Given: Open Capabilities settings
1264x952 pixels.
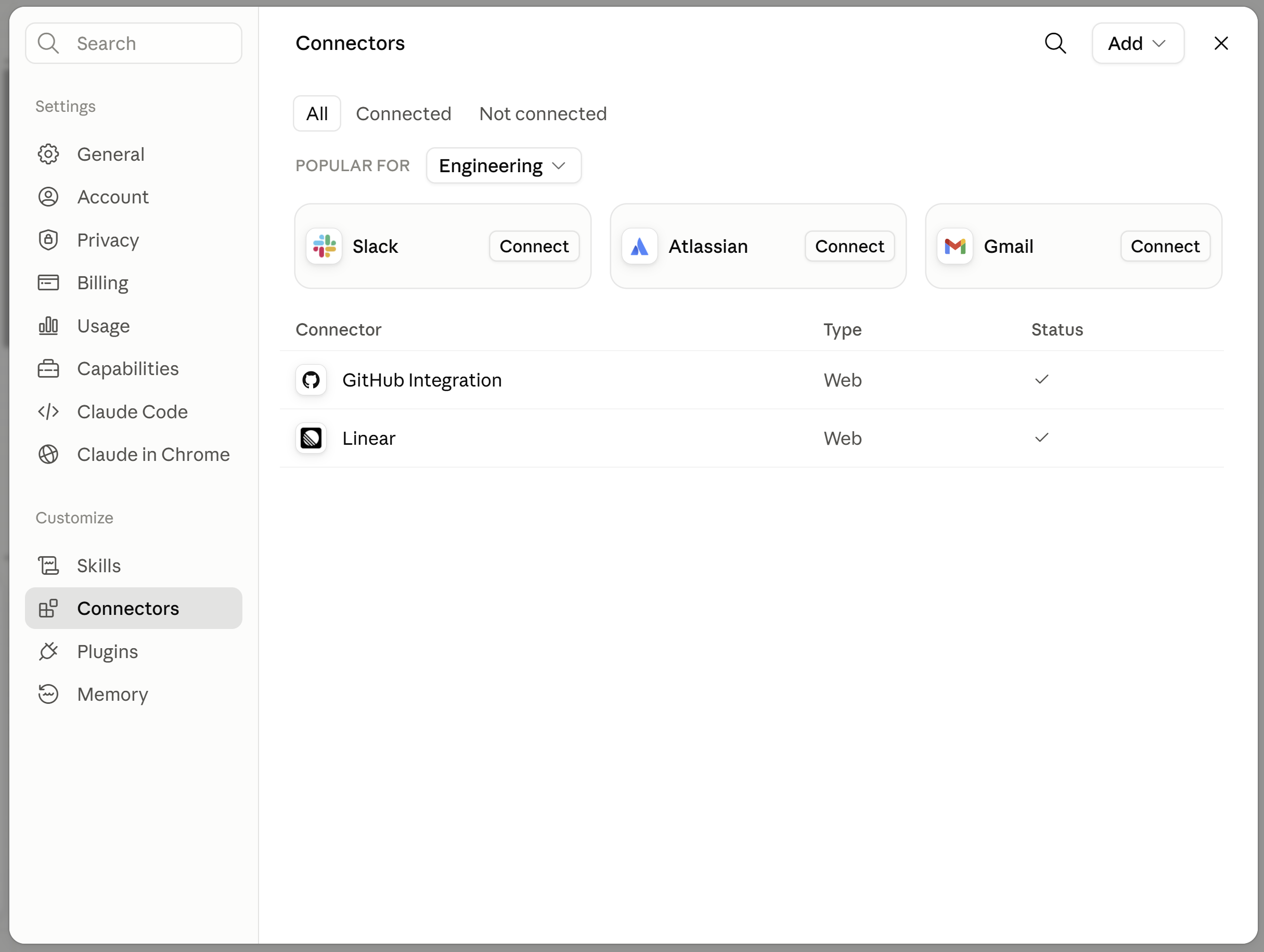Looking at the screenshot, I should 134,368.
